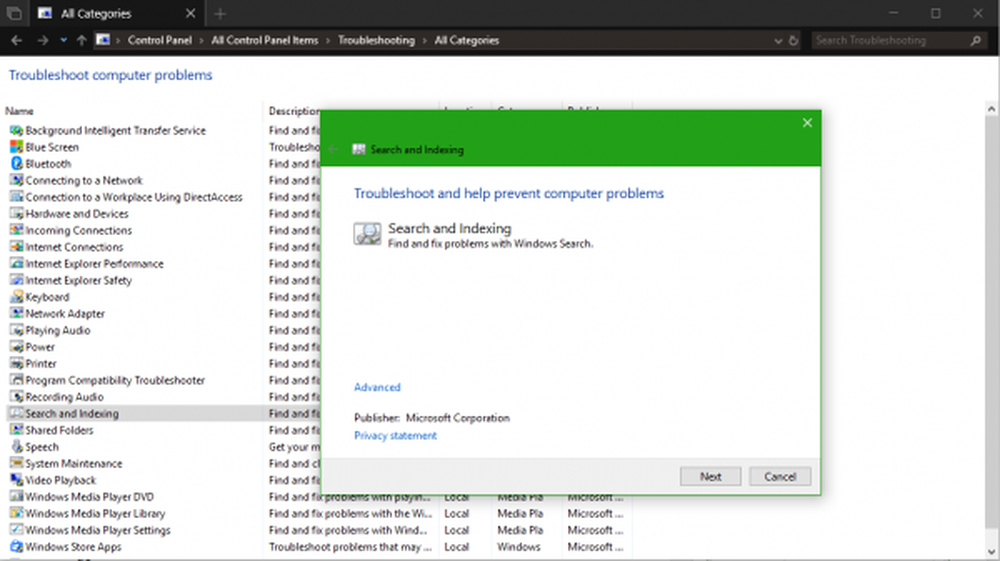Go up one folder level arrow
1000x561 pixels.
tap(81, 41)
